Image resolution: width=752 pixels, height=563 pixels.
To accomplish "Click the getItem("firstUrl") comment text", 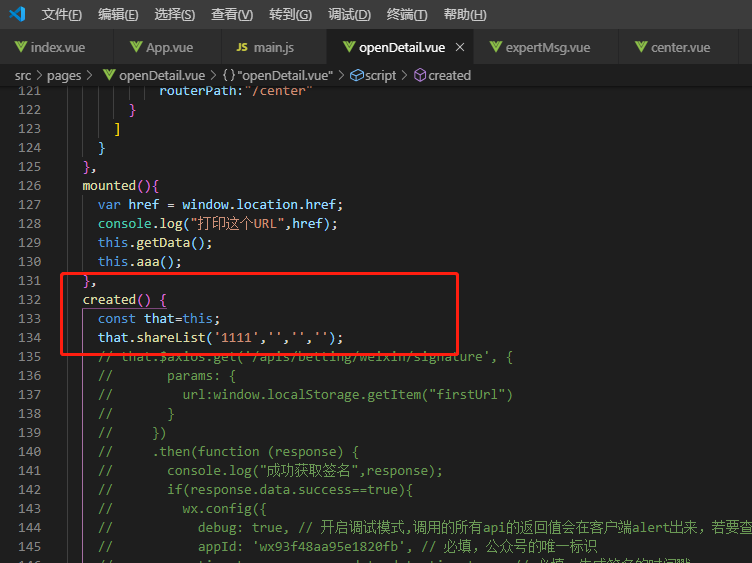I will [x=441, y=395].
